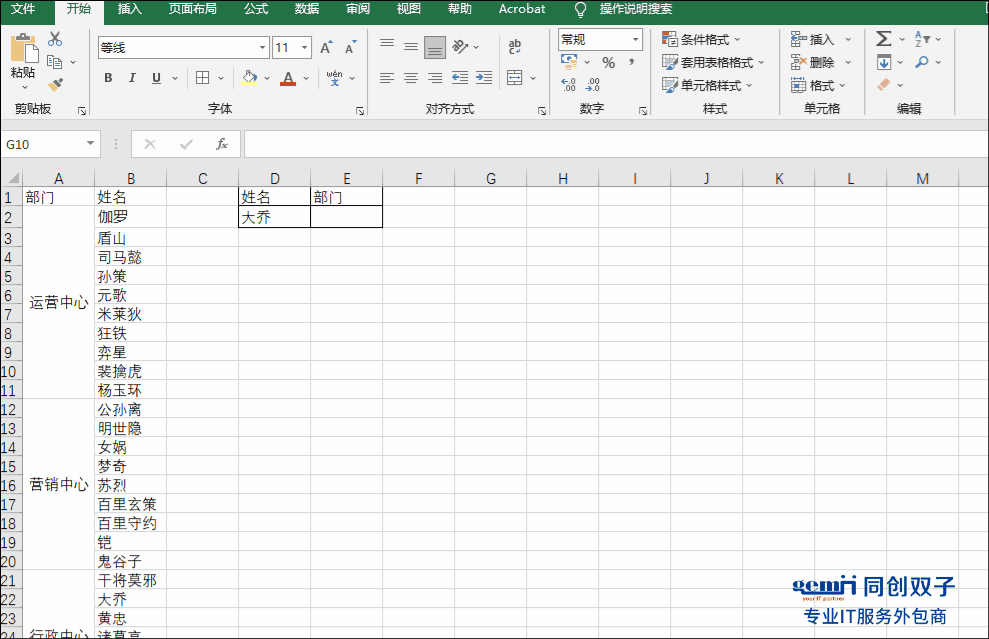
Task: Click the 粘贴 paste button
Action: (23, 57)
